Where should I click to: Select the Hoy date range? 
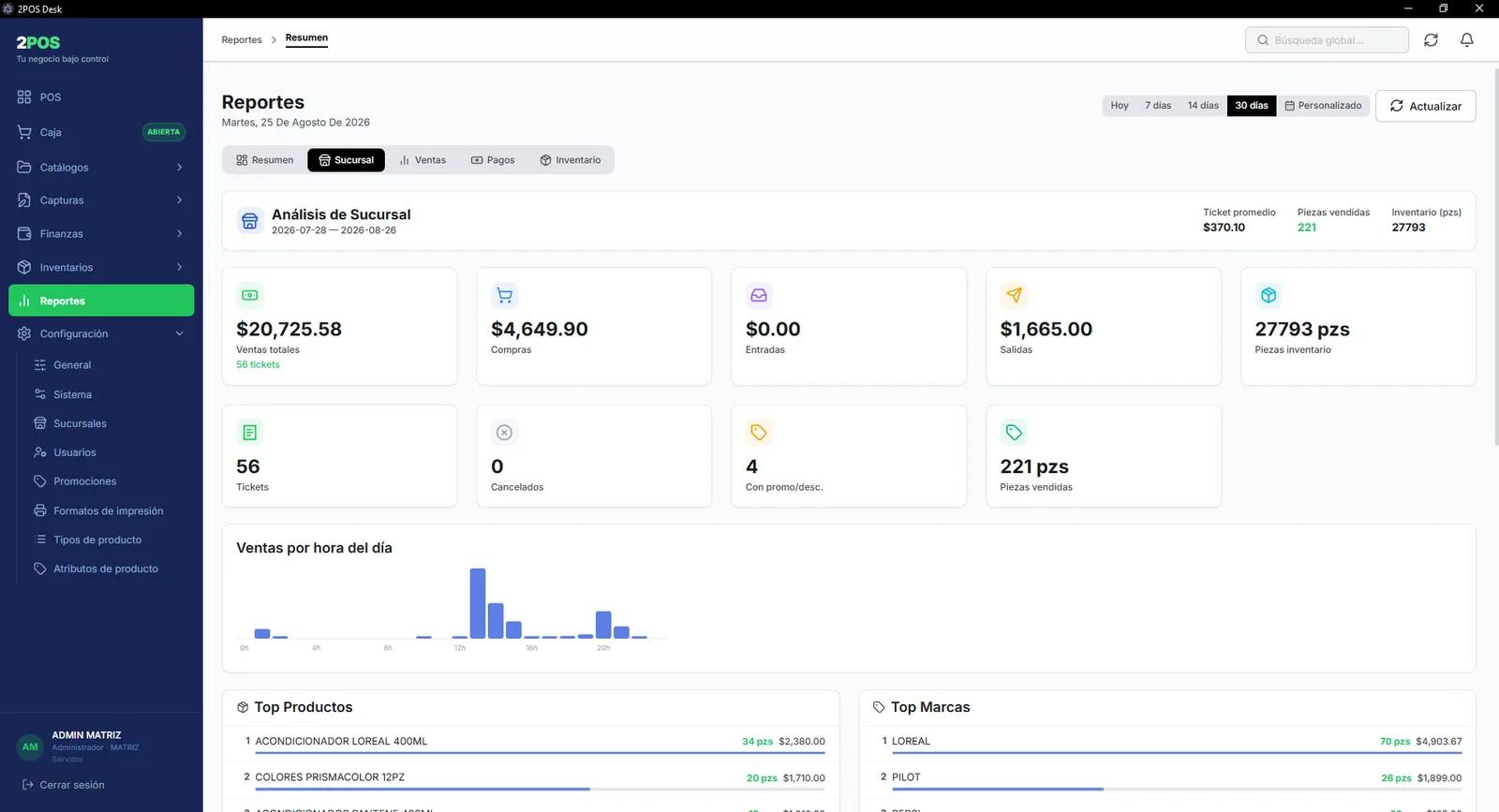(1120, 106)
